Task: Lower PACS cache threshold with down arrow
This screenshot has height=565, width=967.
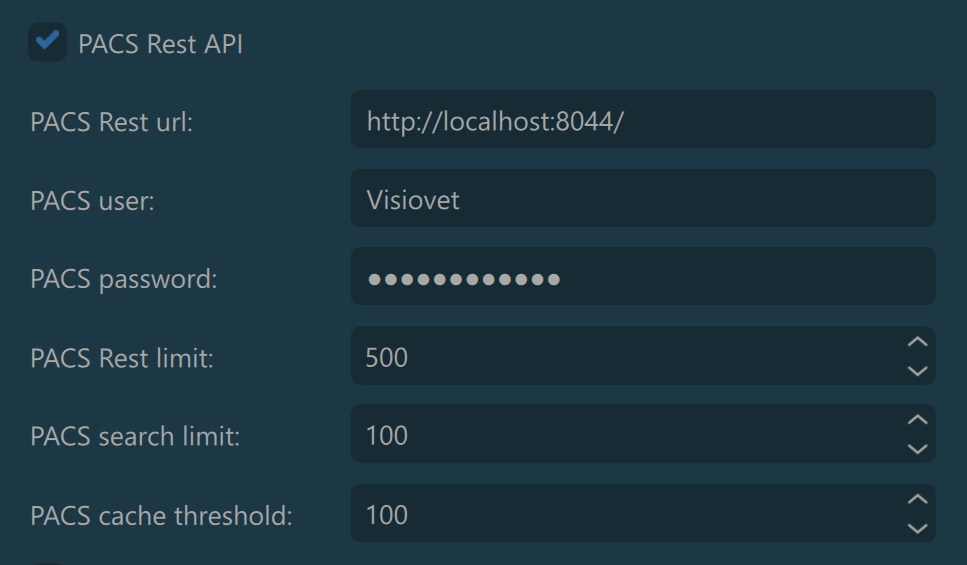Action: pos(917,528)
